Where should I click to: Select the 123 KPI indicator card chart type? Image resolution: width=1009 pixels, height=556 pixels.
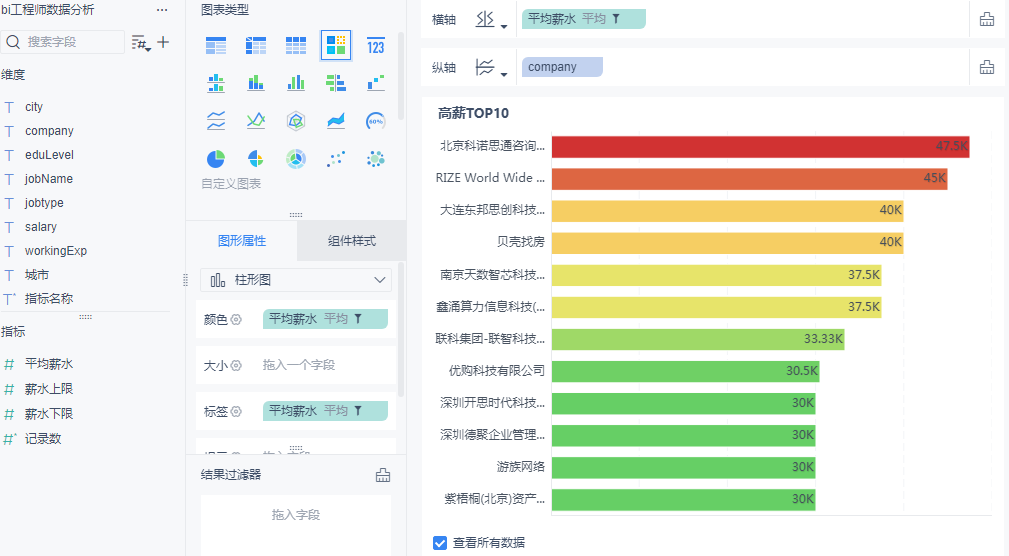pos(376,46)
